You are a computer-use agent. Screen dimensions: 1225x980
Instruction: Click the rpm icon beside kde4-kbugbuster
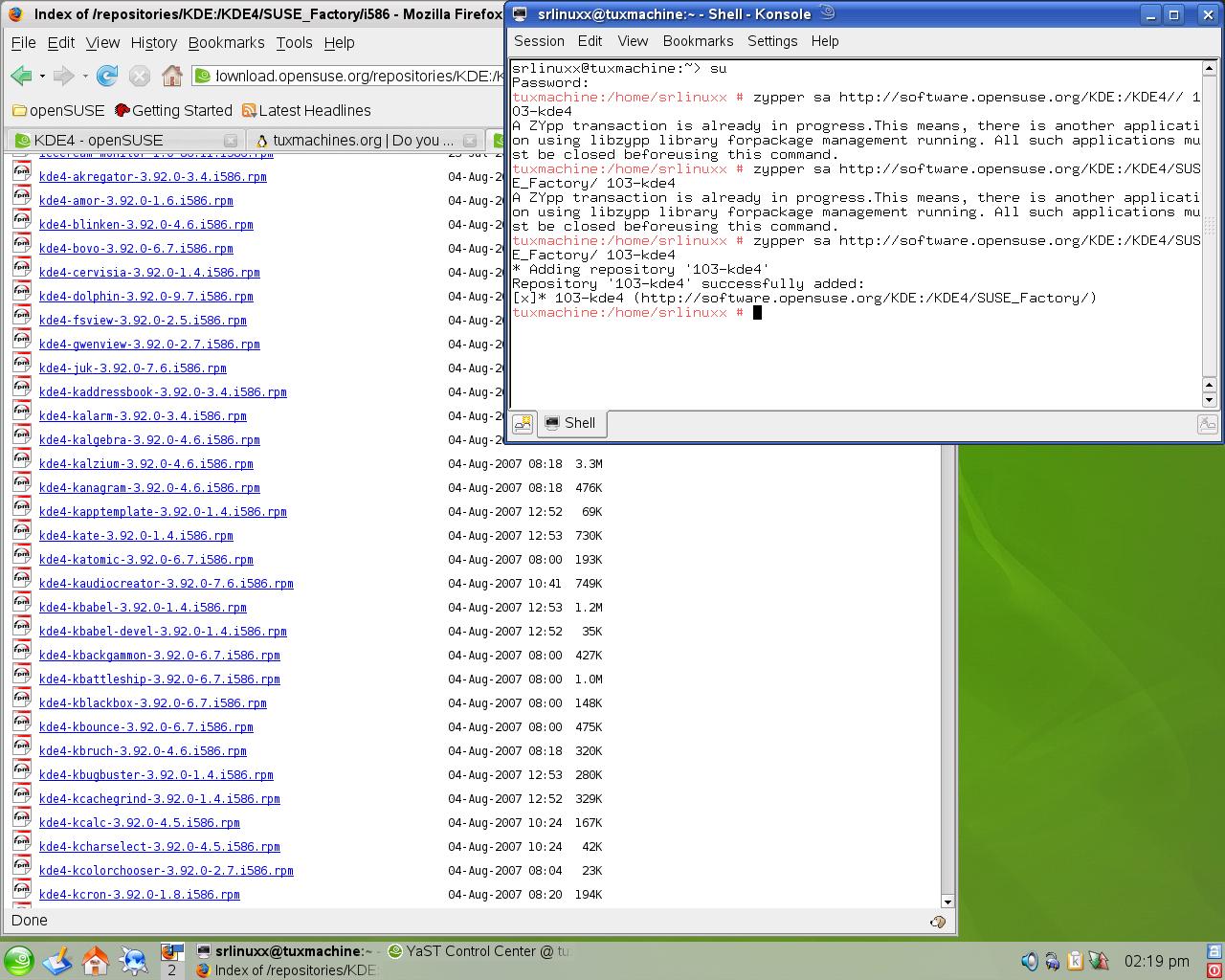click(22, 769)
